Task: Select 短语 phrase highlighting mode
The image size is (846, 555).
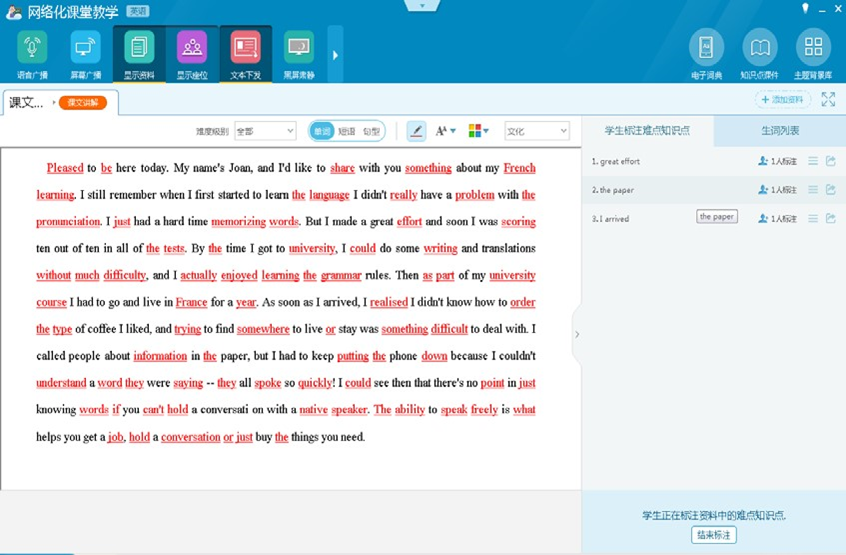Action: (347, 131)
